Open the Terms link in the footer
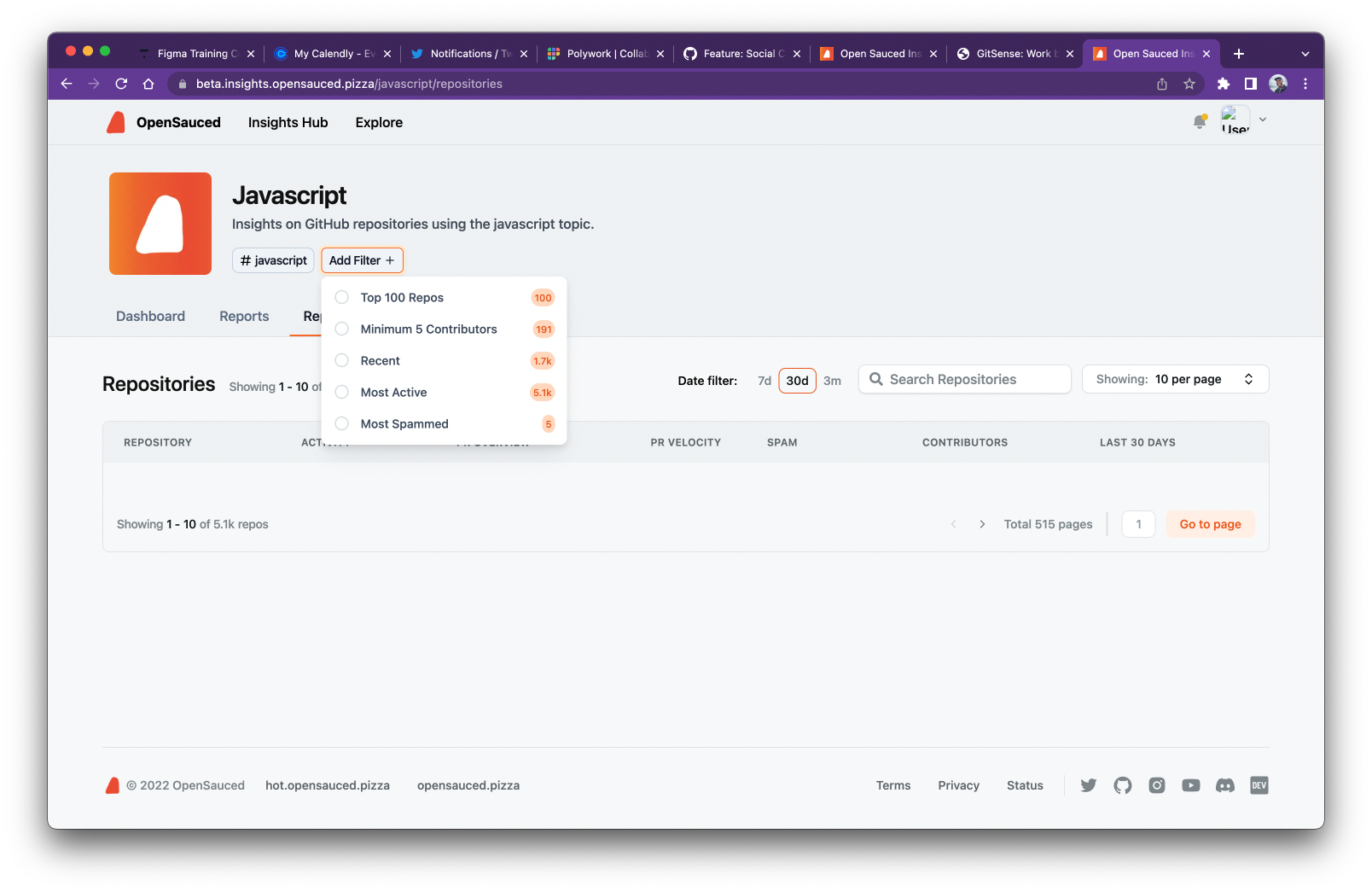The image size is (1372, 892). coord(892,785)
